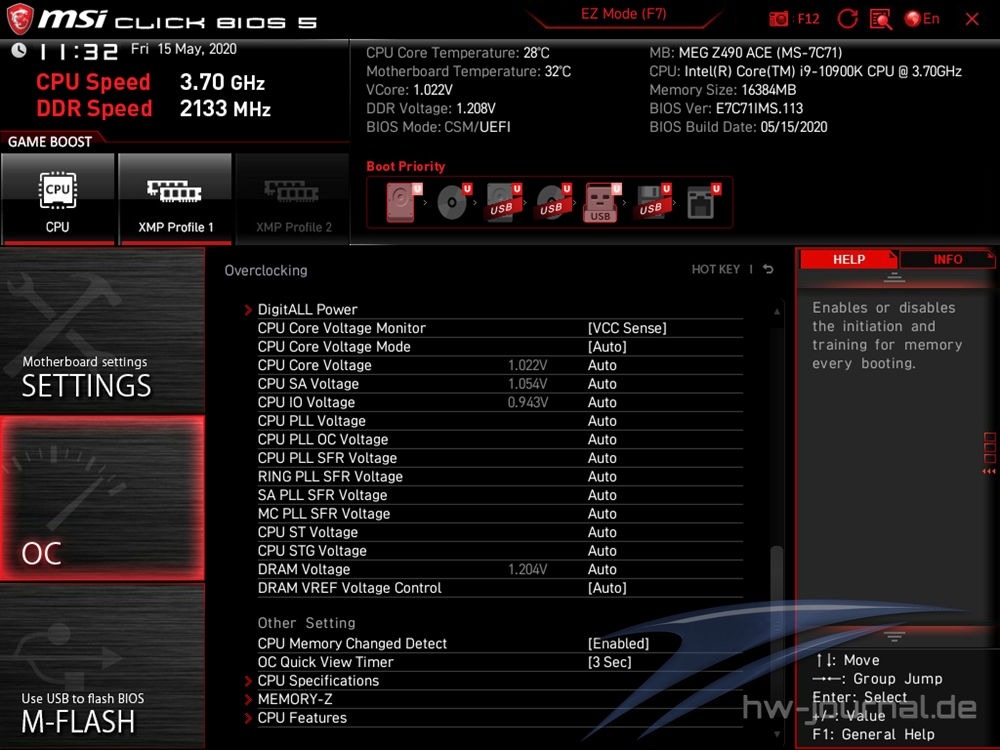
Task: Select the USB floppy boot device icon
Action: (652, 202)
